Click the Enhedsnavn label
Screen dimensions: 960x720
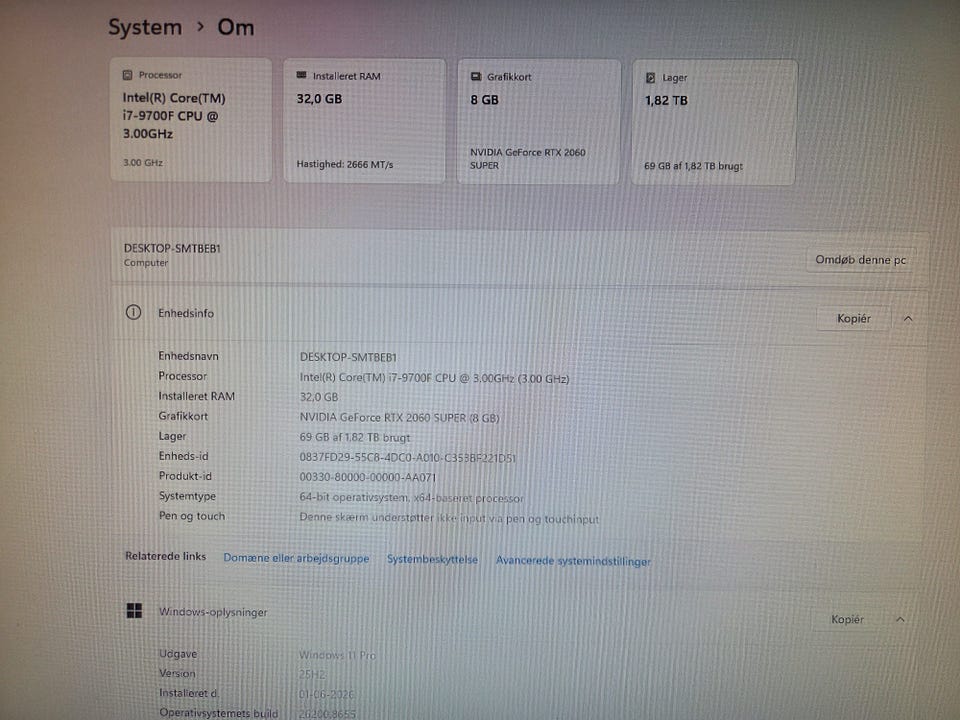tap(188, 356)
